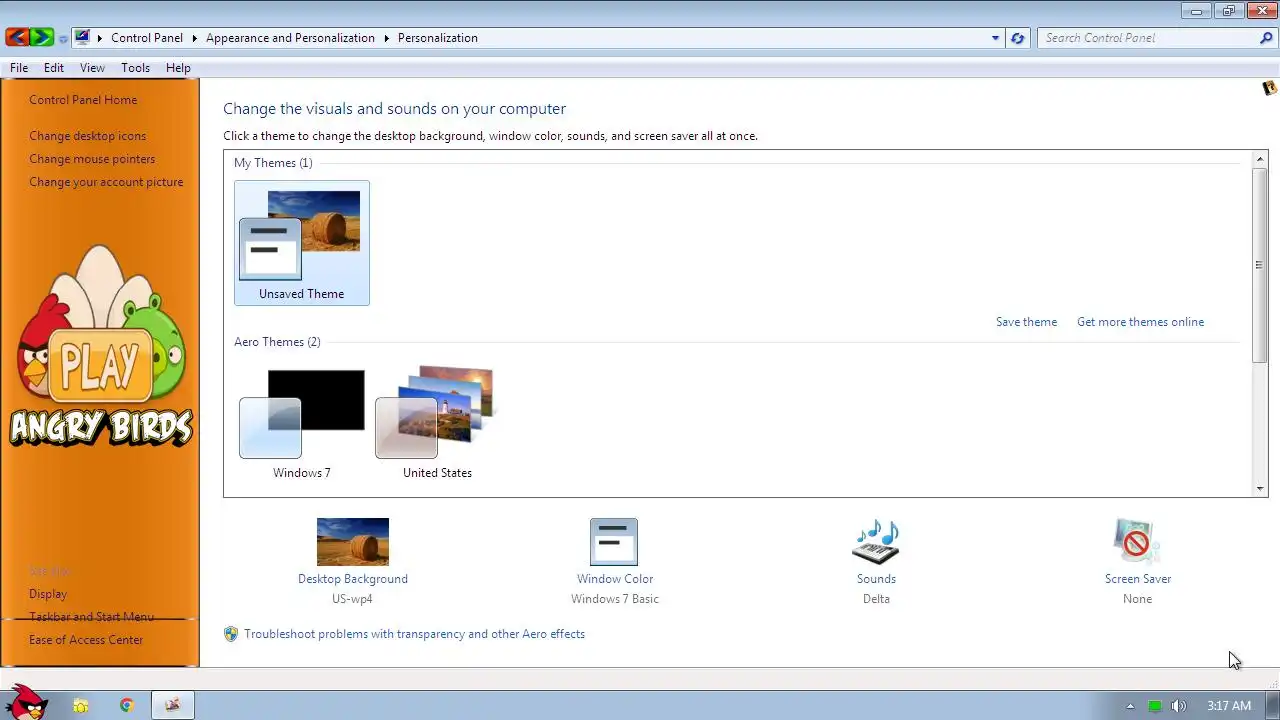Click Save theme link

[x=1026, y=322]
